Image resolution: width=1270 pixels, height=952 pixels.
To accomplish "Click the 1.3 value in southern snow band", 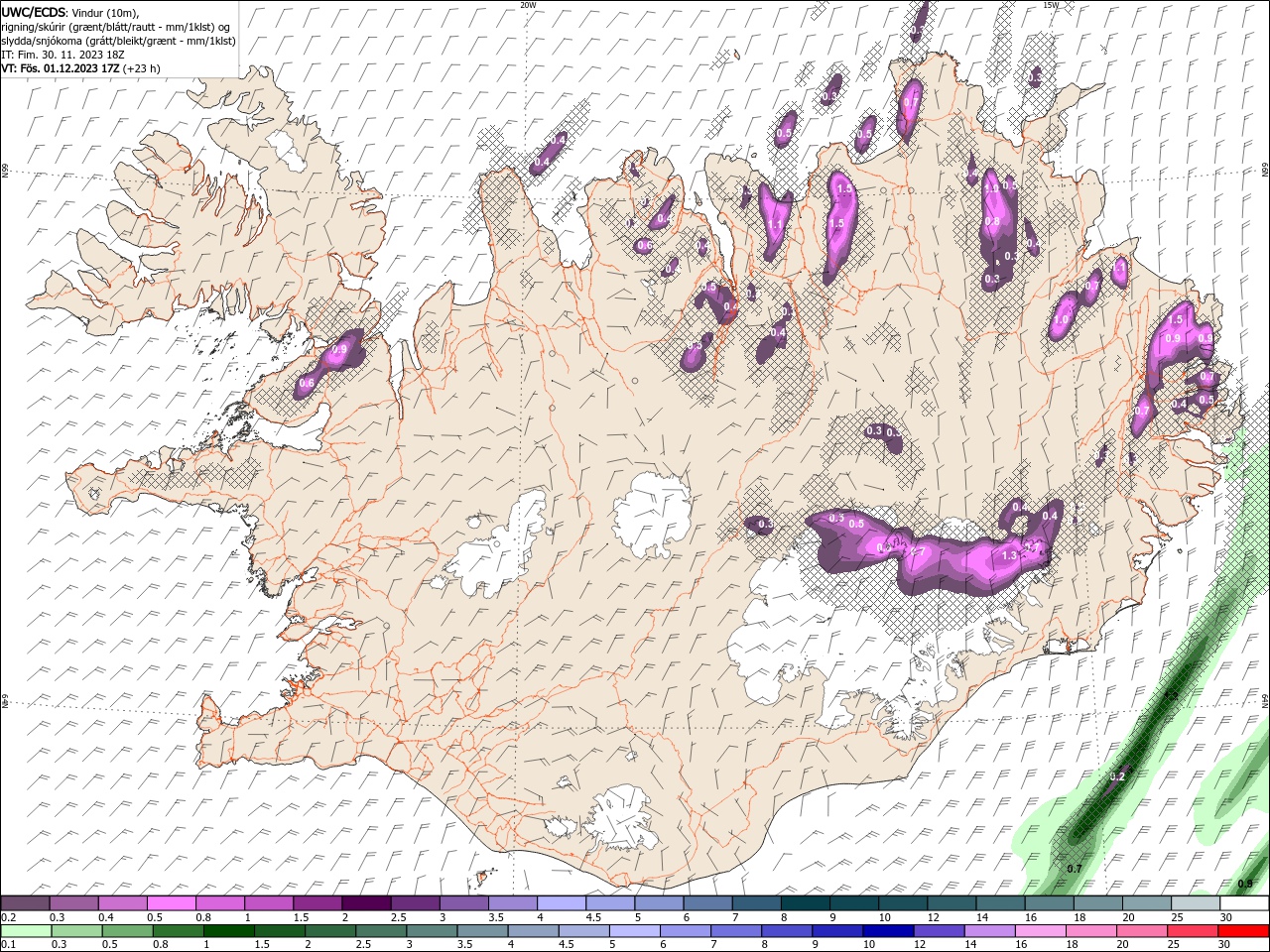I will click(x=1010, y=556).
